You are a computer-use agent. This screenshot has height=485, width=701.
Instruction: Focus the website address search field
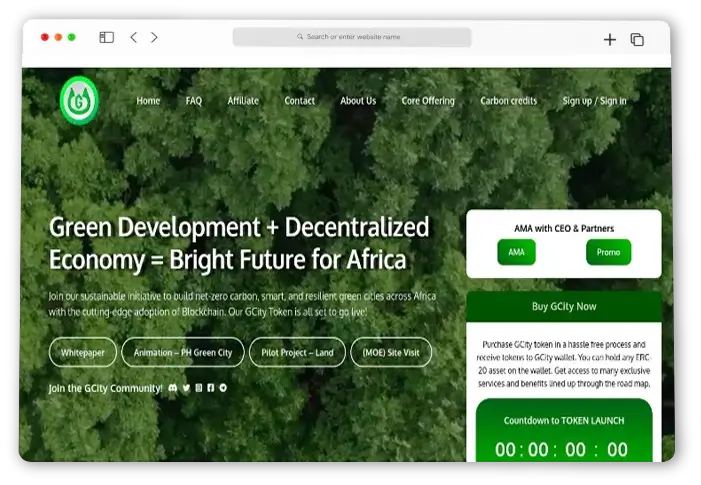pos(352,37)
